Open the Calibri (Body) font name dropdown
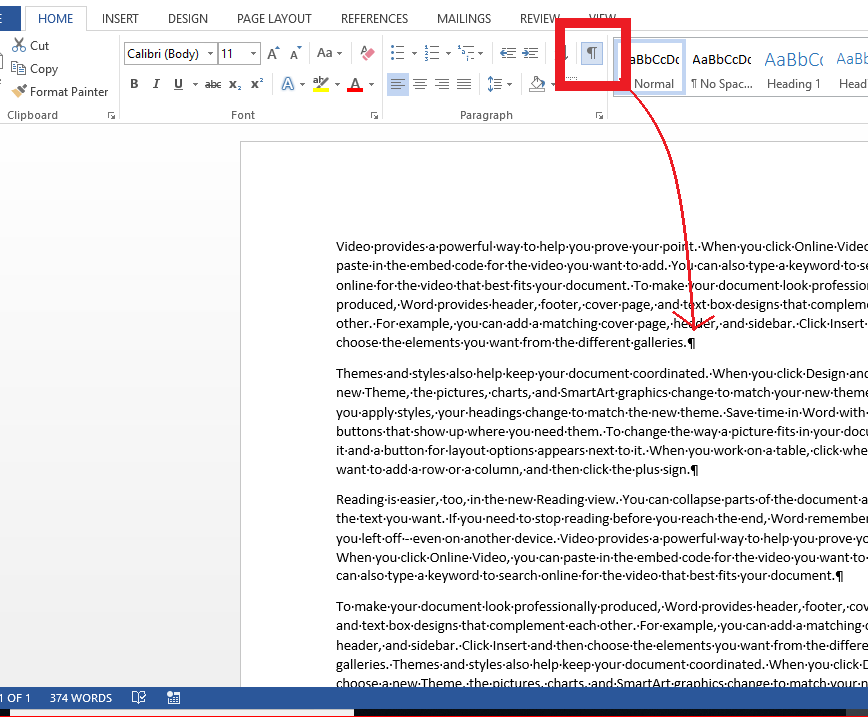This screenshot has width=868, height=717. (210, 54)
